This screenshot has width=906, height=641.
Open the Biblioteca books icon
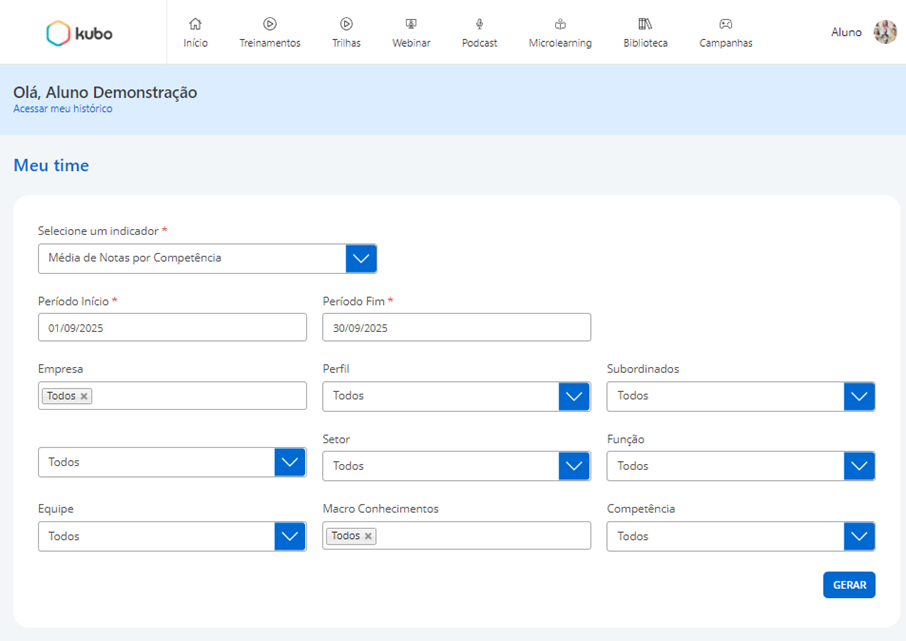[x=645, y=24]
